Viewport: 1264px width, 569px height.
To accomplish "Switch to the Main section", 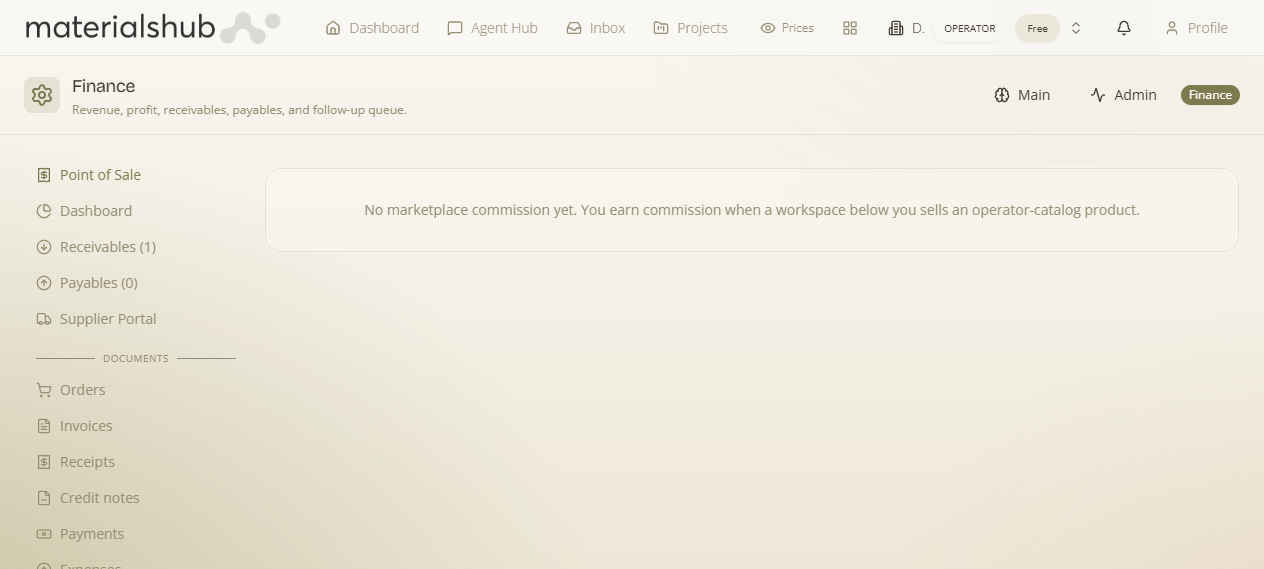I will 1022,95.
